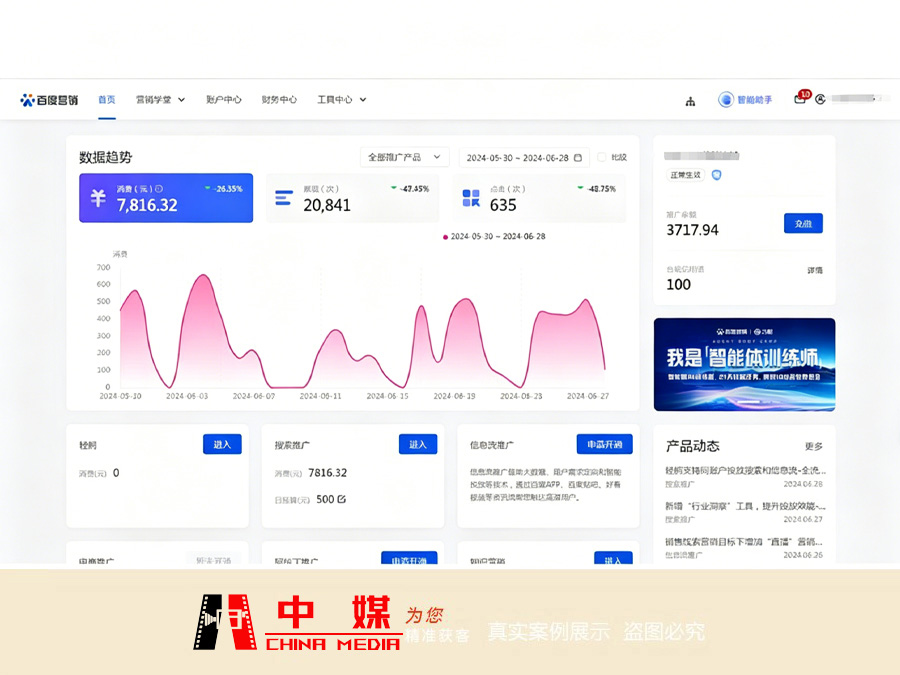Screen dimensions: 900x675
Task: Open the 首页 tab
Action: pyautogui.click(x=107, y=100)
